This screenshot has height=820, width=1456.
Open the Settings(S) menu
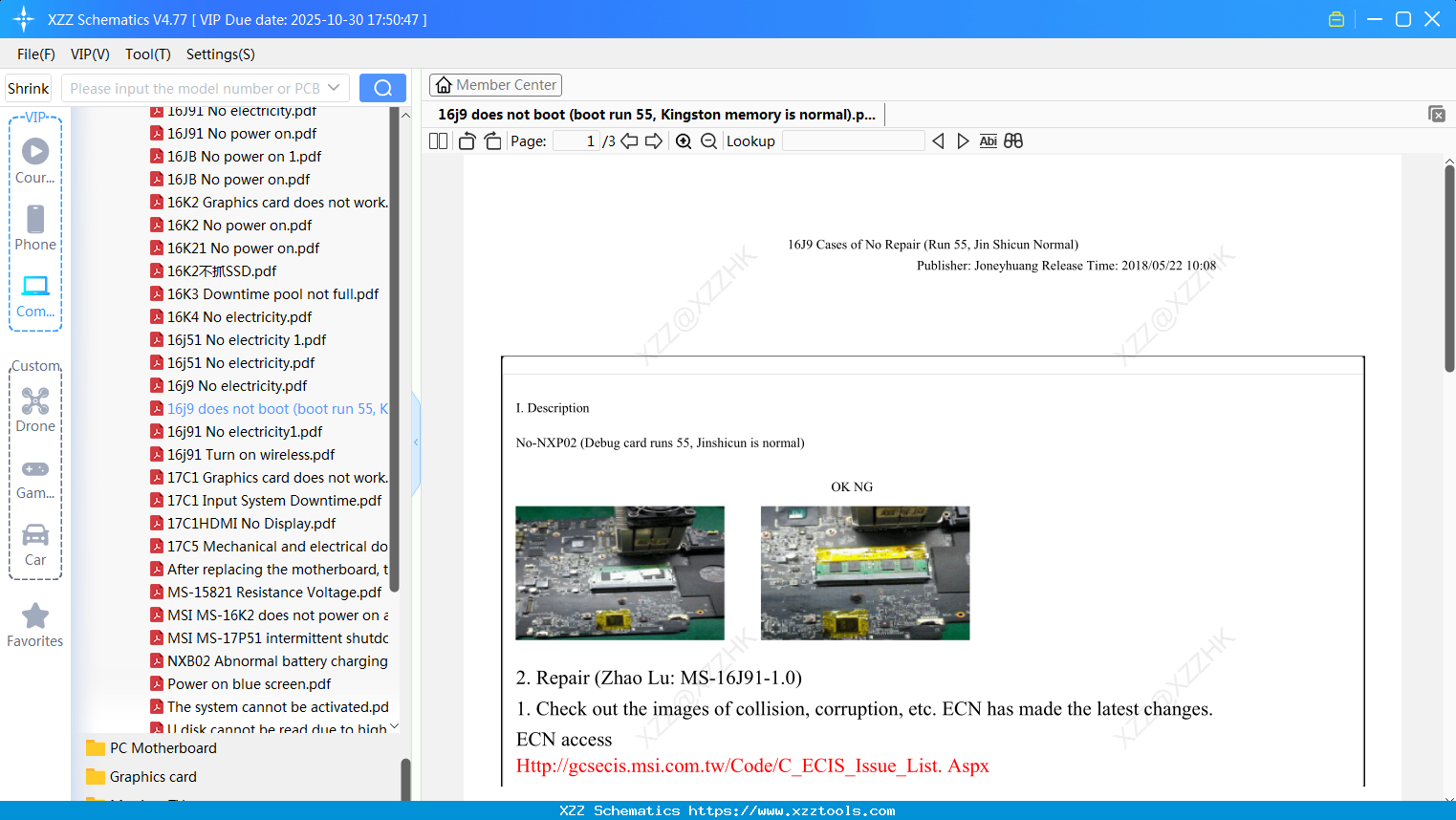(221, 54)
